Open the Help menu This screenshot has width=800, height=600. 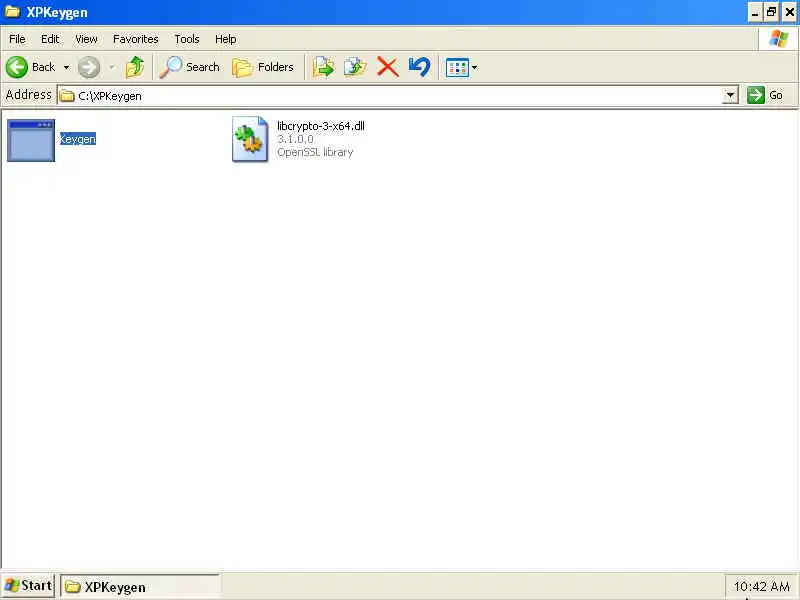pyautogui.click(x=226, y=39)
